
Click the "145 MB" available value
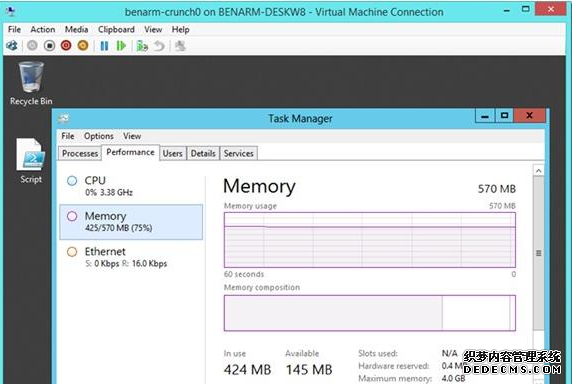click(x=309, y=370)
